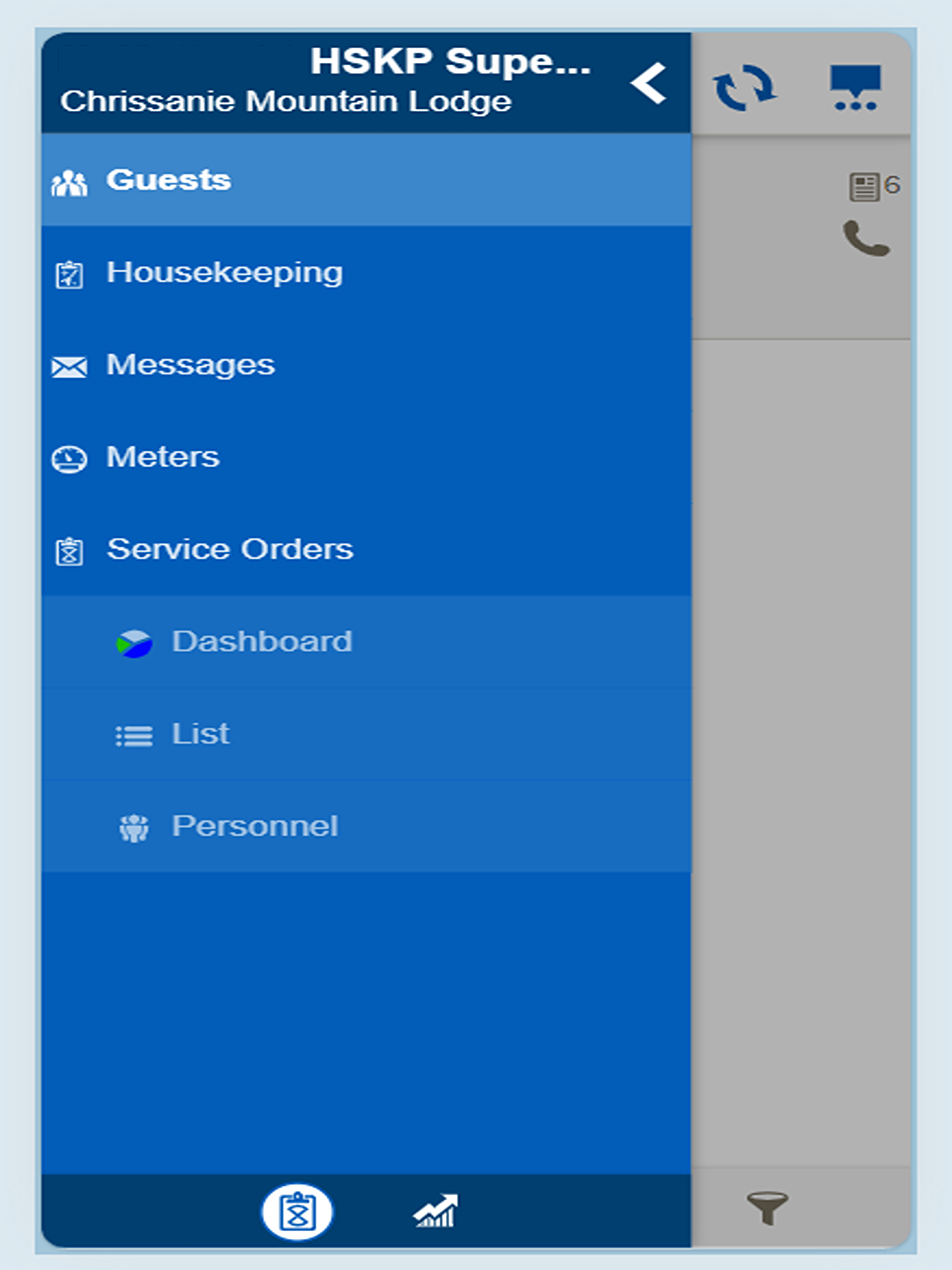
Task: Click the Guests people icon
Action: click(x=69, y=183)
